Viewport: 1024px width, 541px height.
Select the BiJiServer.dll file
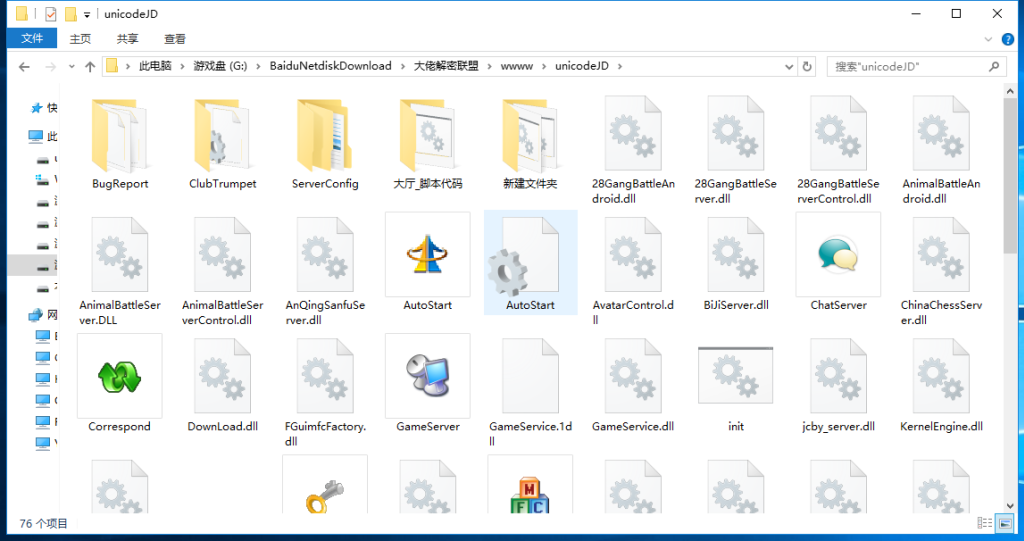(735, 264)
